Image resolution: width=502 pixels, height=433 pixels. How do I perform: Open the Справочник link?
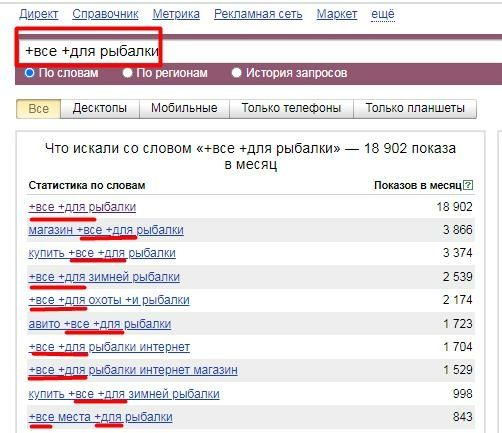[x=105, y=14]
